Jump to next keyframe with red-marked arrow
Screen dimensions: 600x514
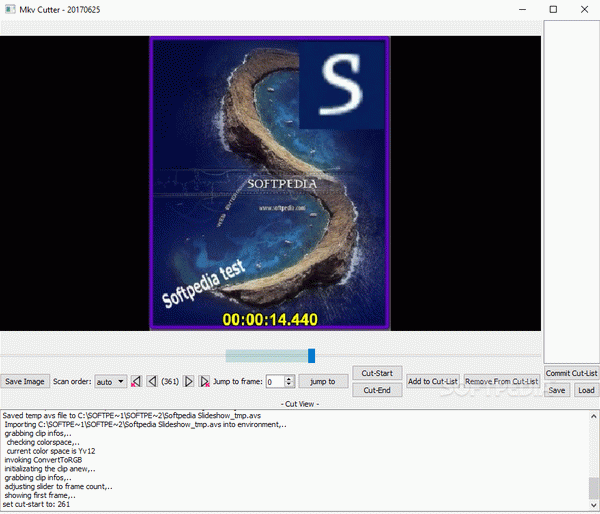[x=205, y=381]
